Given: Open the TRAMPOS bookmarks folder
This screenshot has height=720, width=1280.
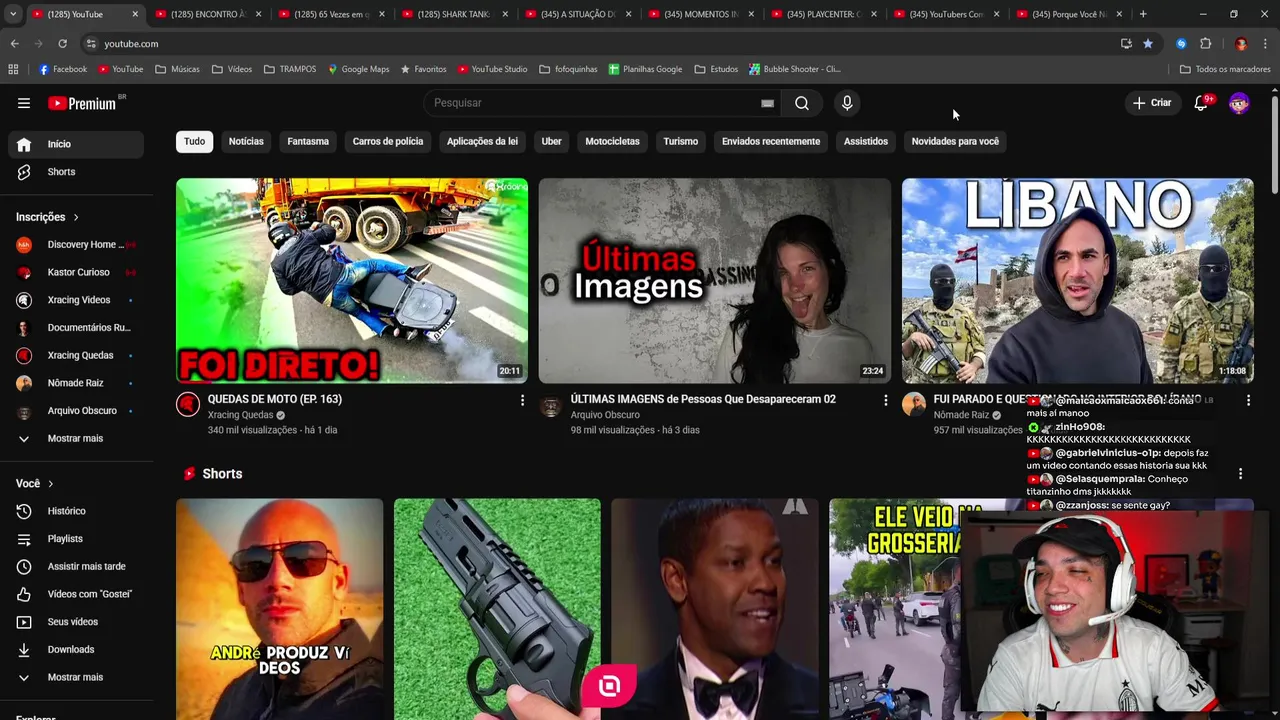Looking at the screenshot, I should pyautogui.click(x=290, y=69).
